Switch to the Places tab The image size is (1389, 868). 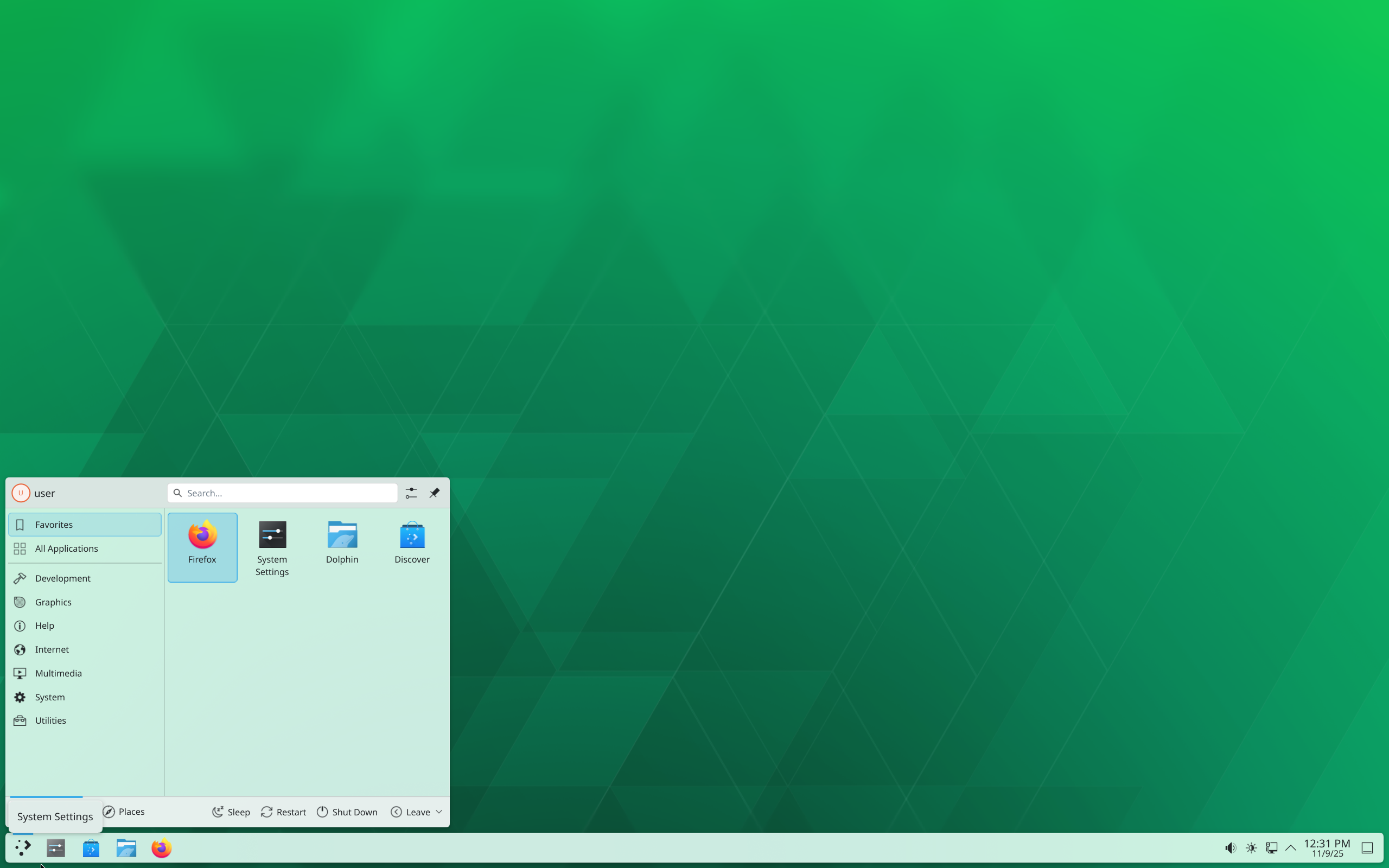pyautogui.click(x=124, y=812)
